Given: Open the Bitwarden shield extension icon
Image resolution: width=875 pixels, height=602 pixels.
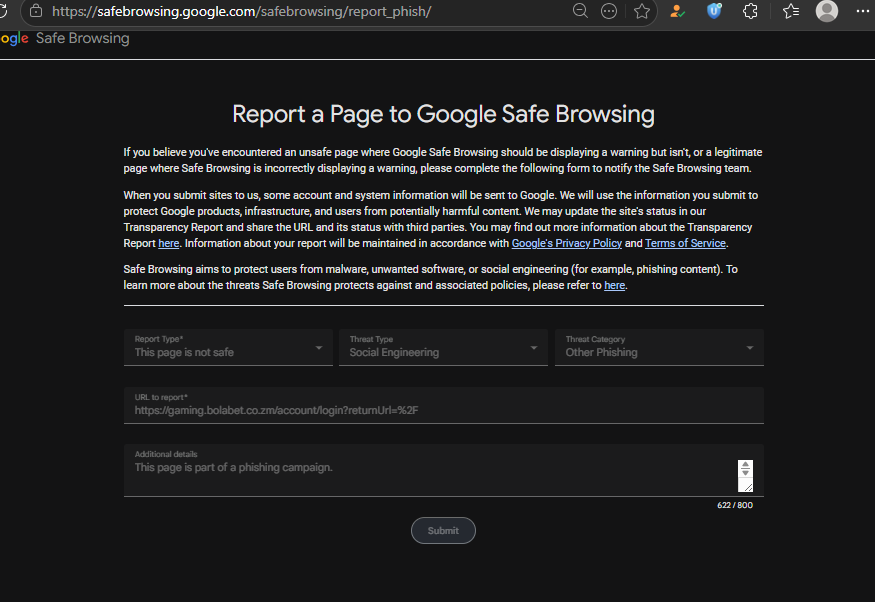Looking at the screenshot, I should tap(714, 11).
